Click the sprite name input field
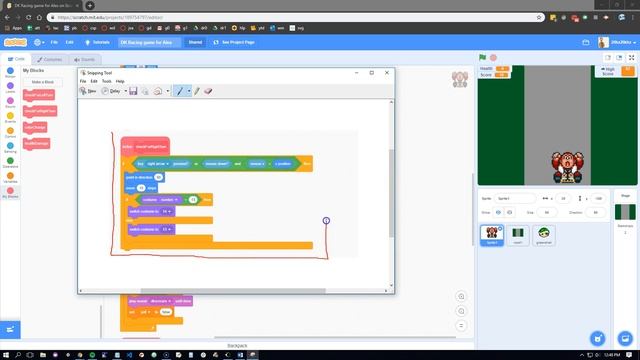640x360 pixels. coord(515,198)
